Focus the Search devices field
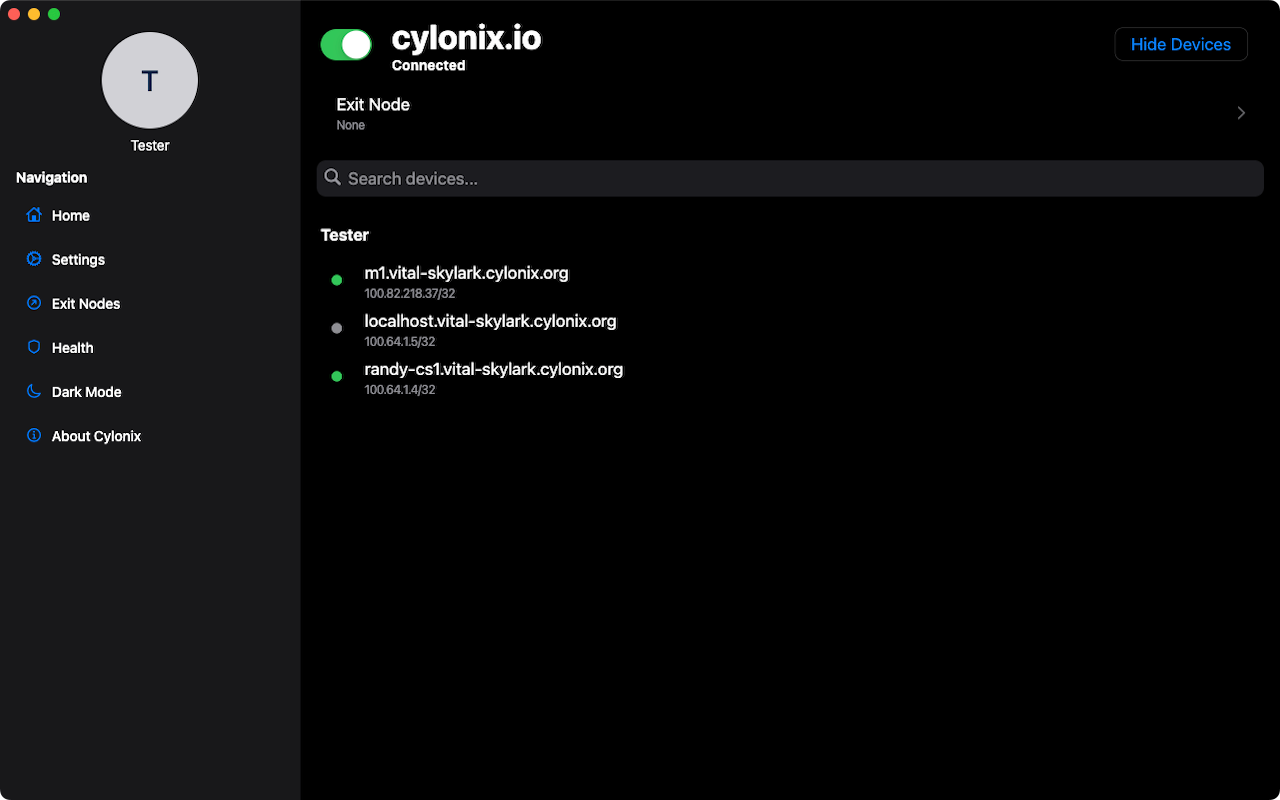The width and height of the screenshot is (1280, 800). 790,178
